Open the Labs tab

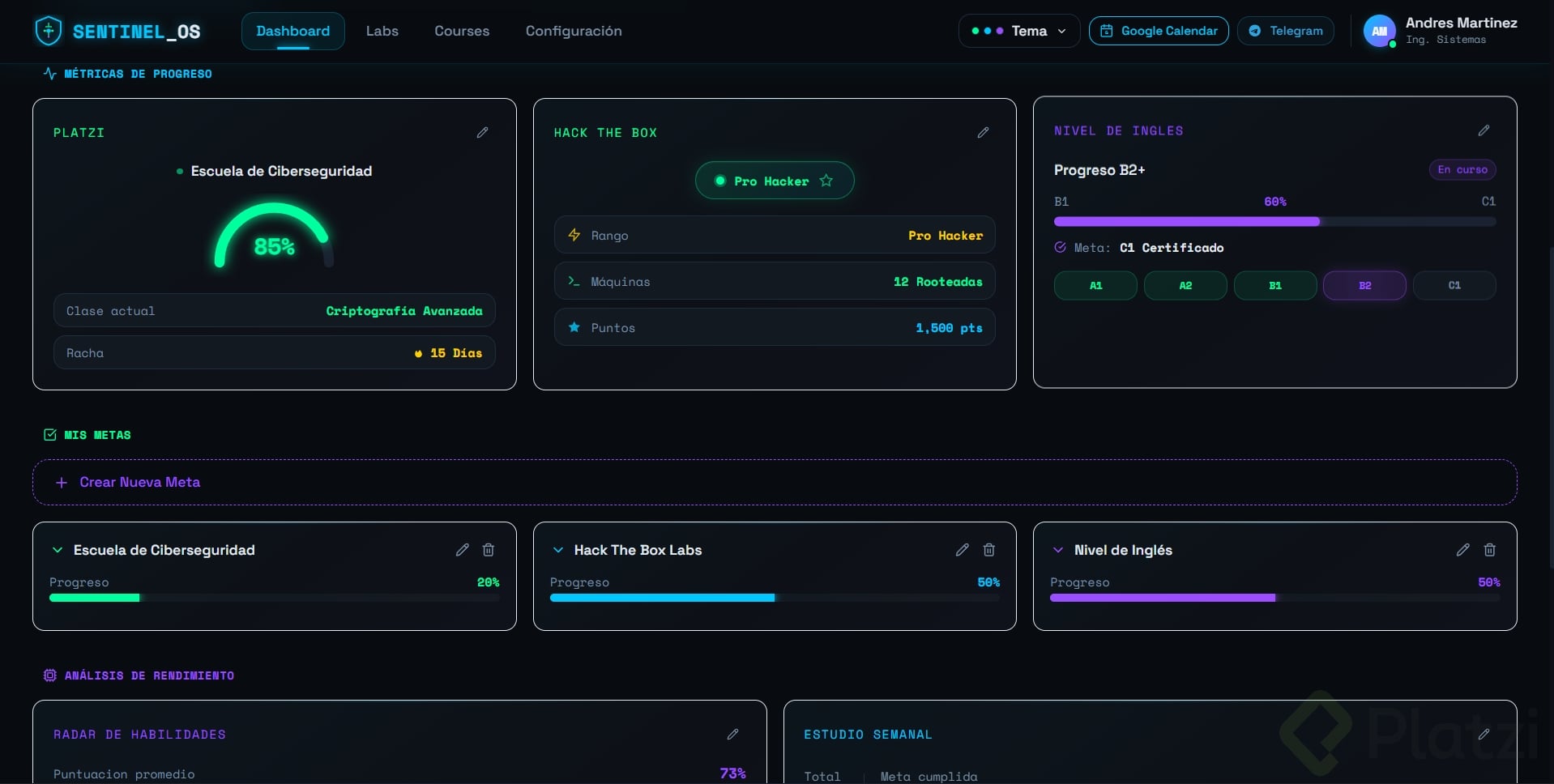pyautogui.click(x=382, y=31)
